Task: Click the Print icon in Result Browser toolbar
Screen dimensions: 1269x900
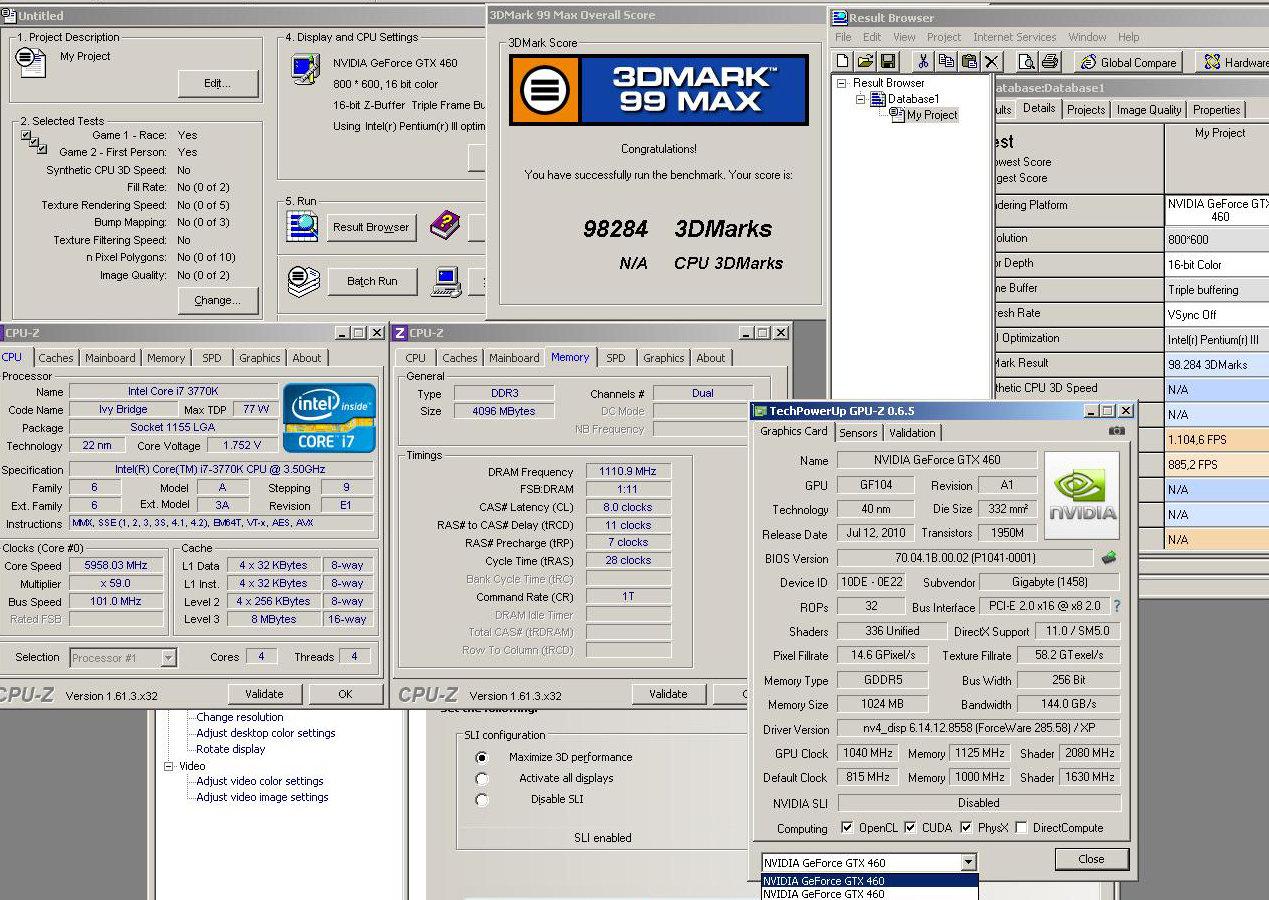Action: pyautogui.click(x=1050, y=62)
